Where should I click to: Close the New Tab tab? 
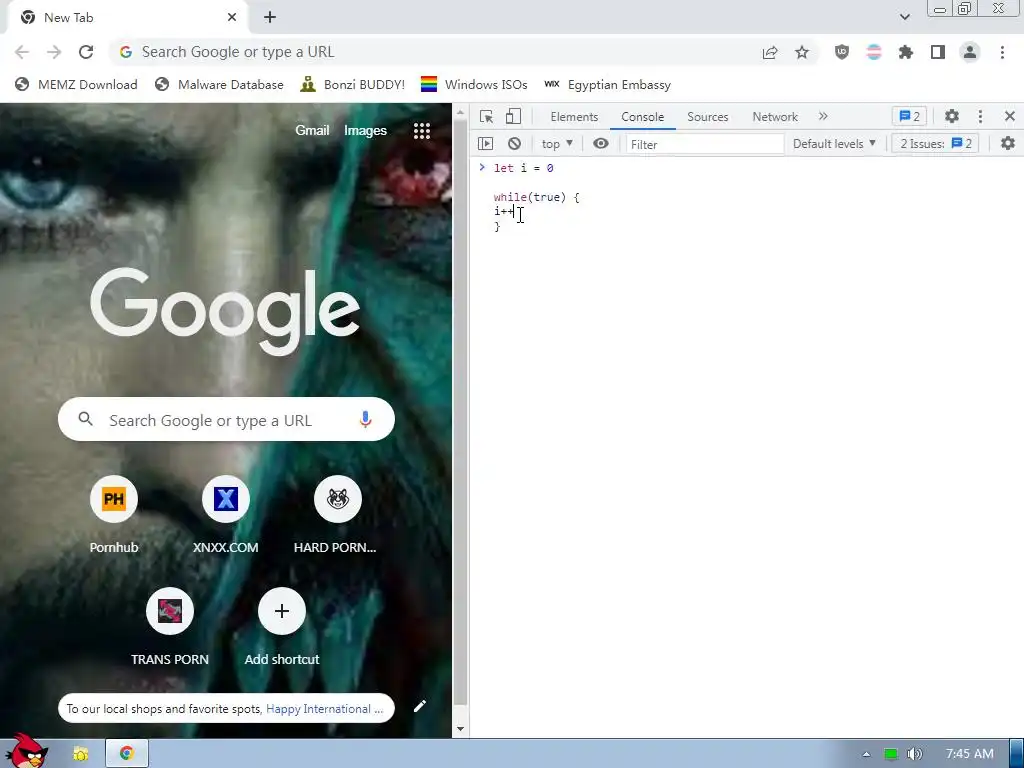tap(232, 18)
